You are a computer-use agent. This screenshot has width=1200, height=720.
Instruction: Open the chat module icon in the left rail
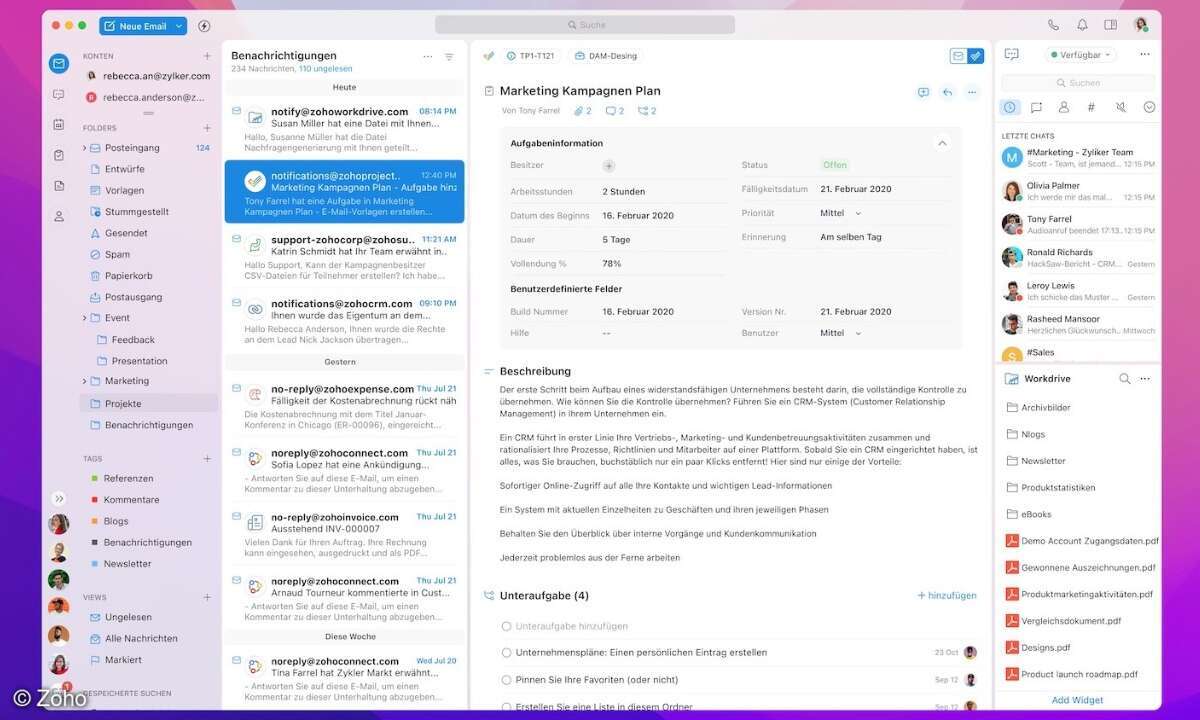(59, 94)
